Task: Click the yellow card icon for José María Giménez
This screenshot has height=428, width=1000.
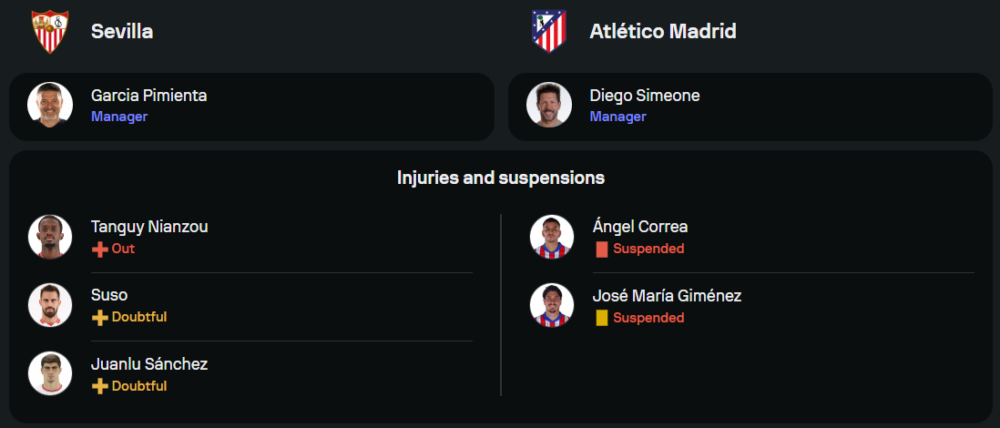Action: coord(601,318)
